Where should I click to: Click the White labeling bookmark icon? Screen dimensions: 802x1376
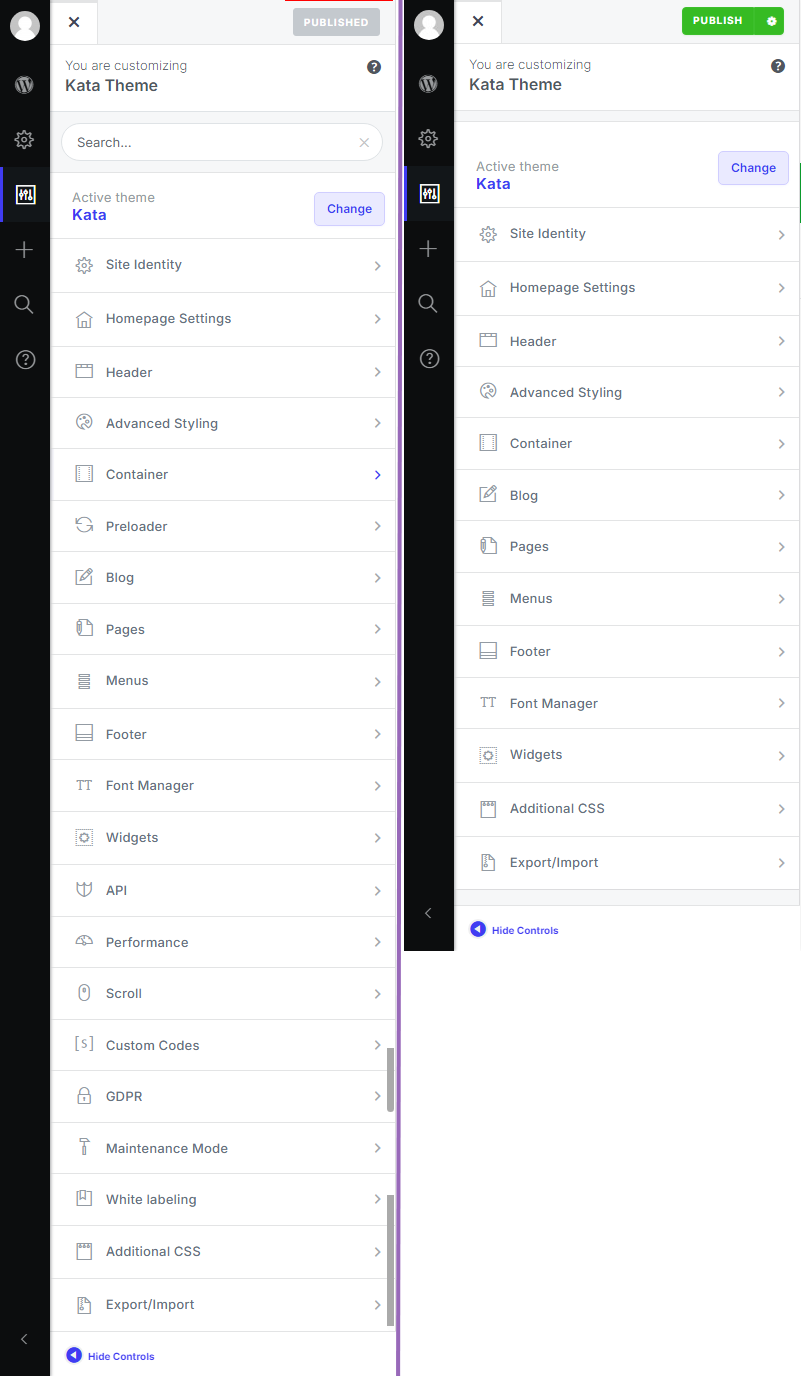pos(85,1199)
